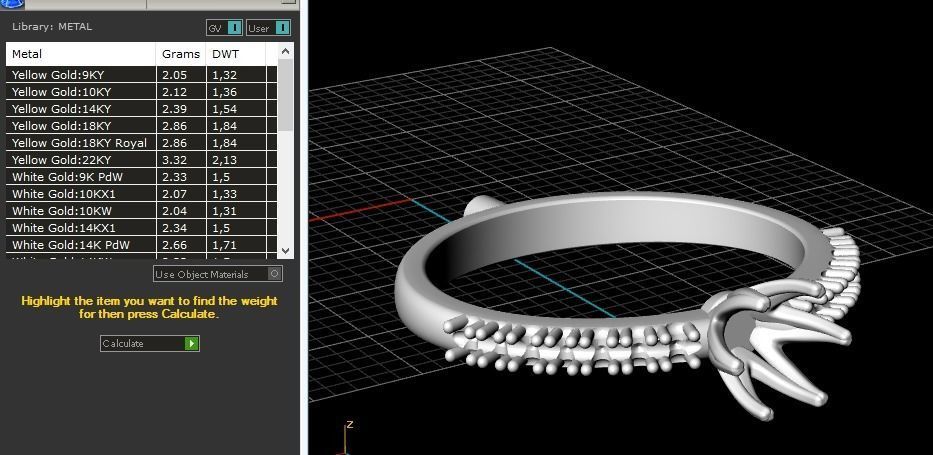
Task: Select the Yellow Gold:22KY row
Action: point(142,159)
